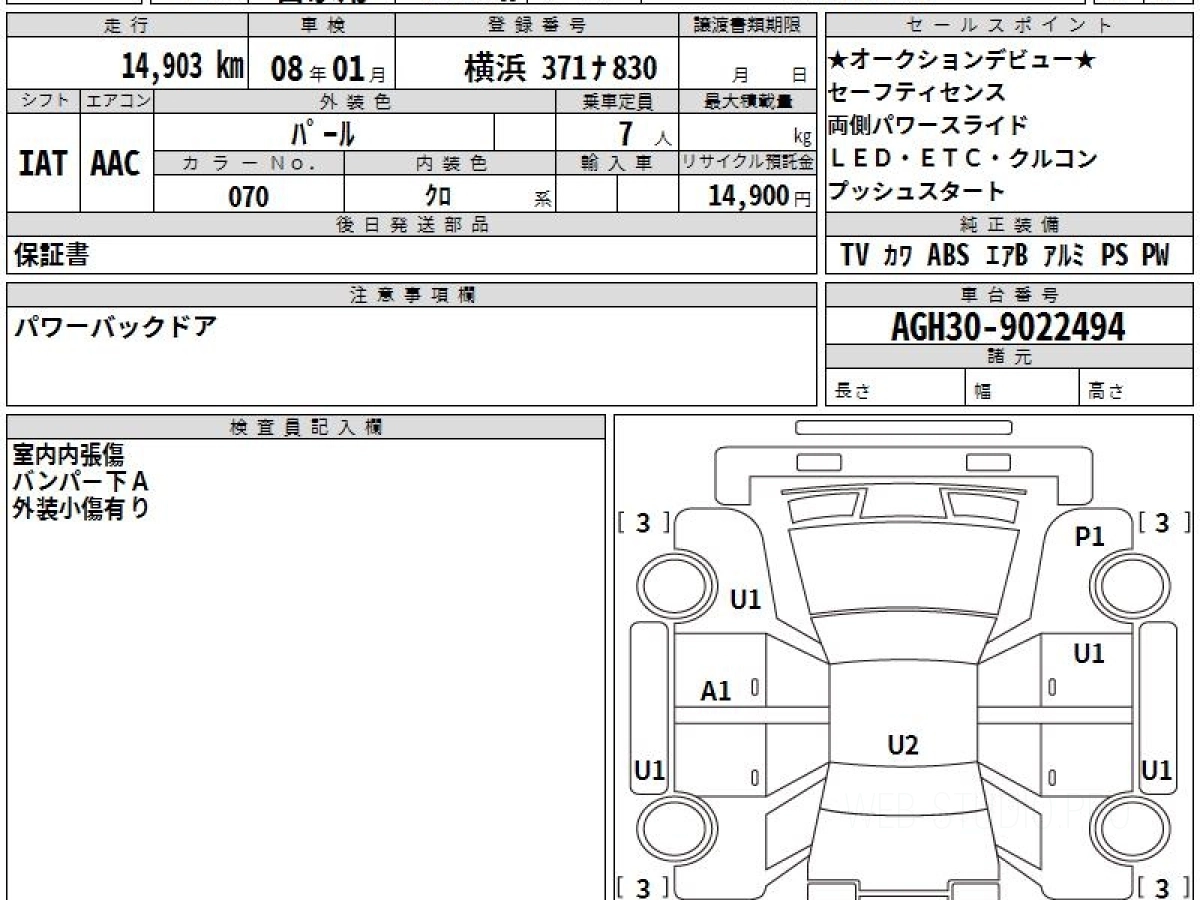Screen dimensions: 1200x900
Task: Click the 純正装備 header
Action: [1010, 225]
